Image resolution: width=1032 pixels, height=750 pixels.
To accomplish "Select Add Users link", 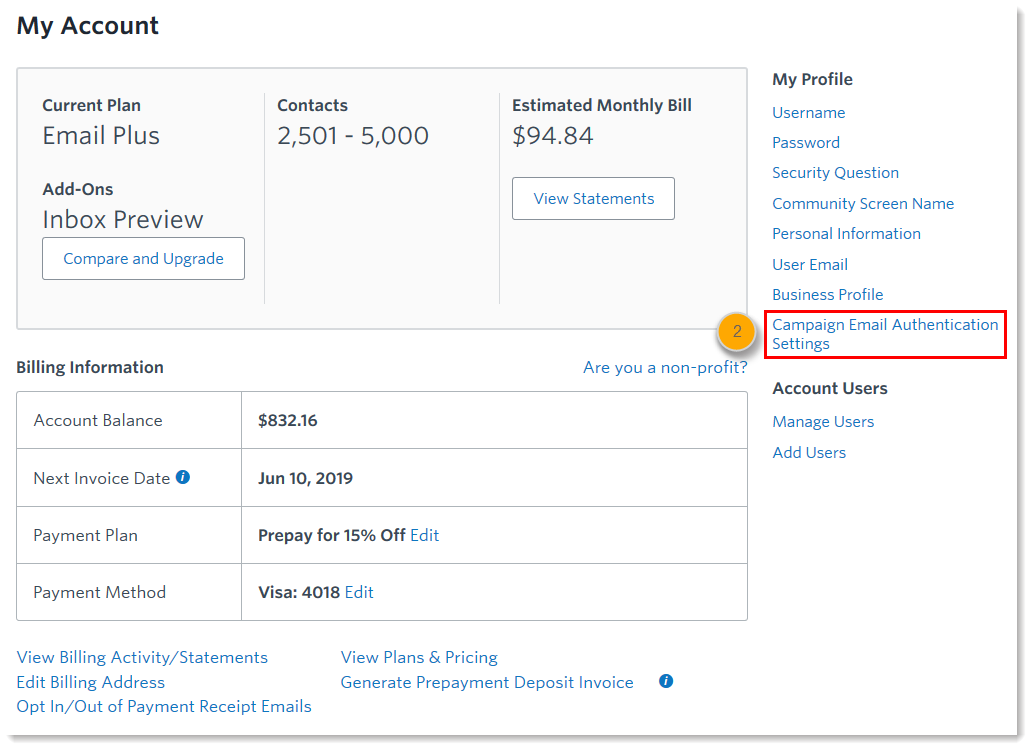I will coord(809,453).
